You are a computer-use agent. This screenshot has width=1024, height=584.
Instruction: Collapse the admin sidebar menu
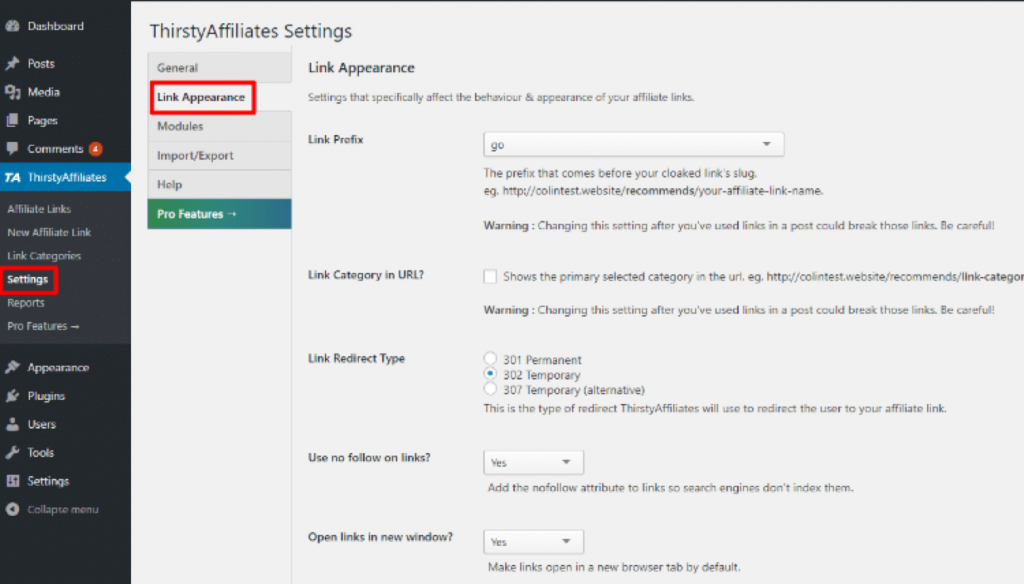pos(65,509)
